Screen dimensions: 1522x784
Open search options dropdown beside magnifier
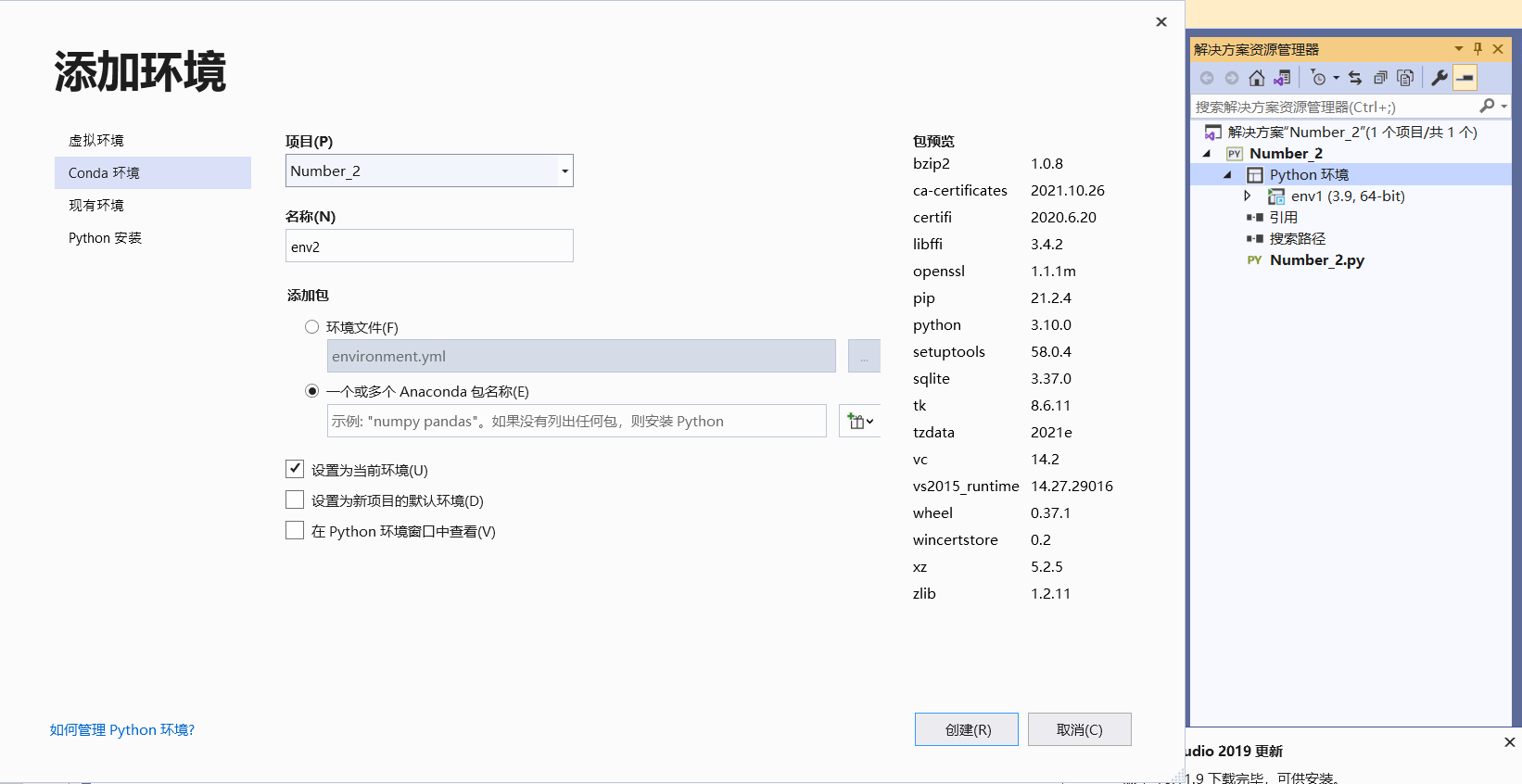pyautogui.click(x=1503, y=107)
